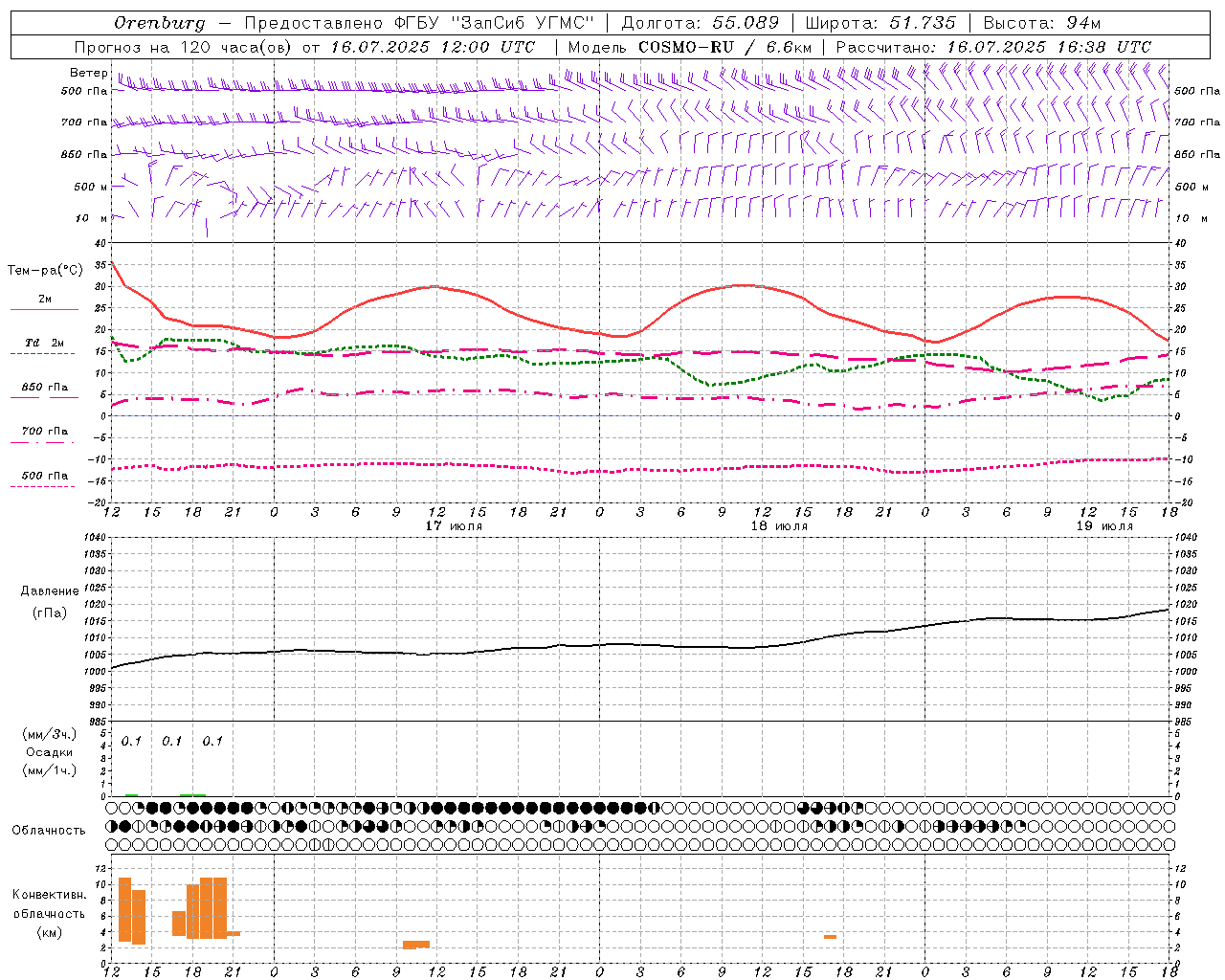This screenshot has width=1225, height=980.
Task: Click the (гПа) pressure unit label
Action: 50,612
